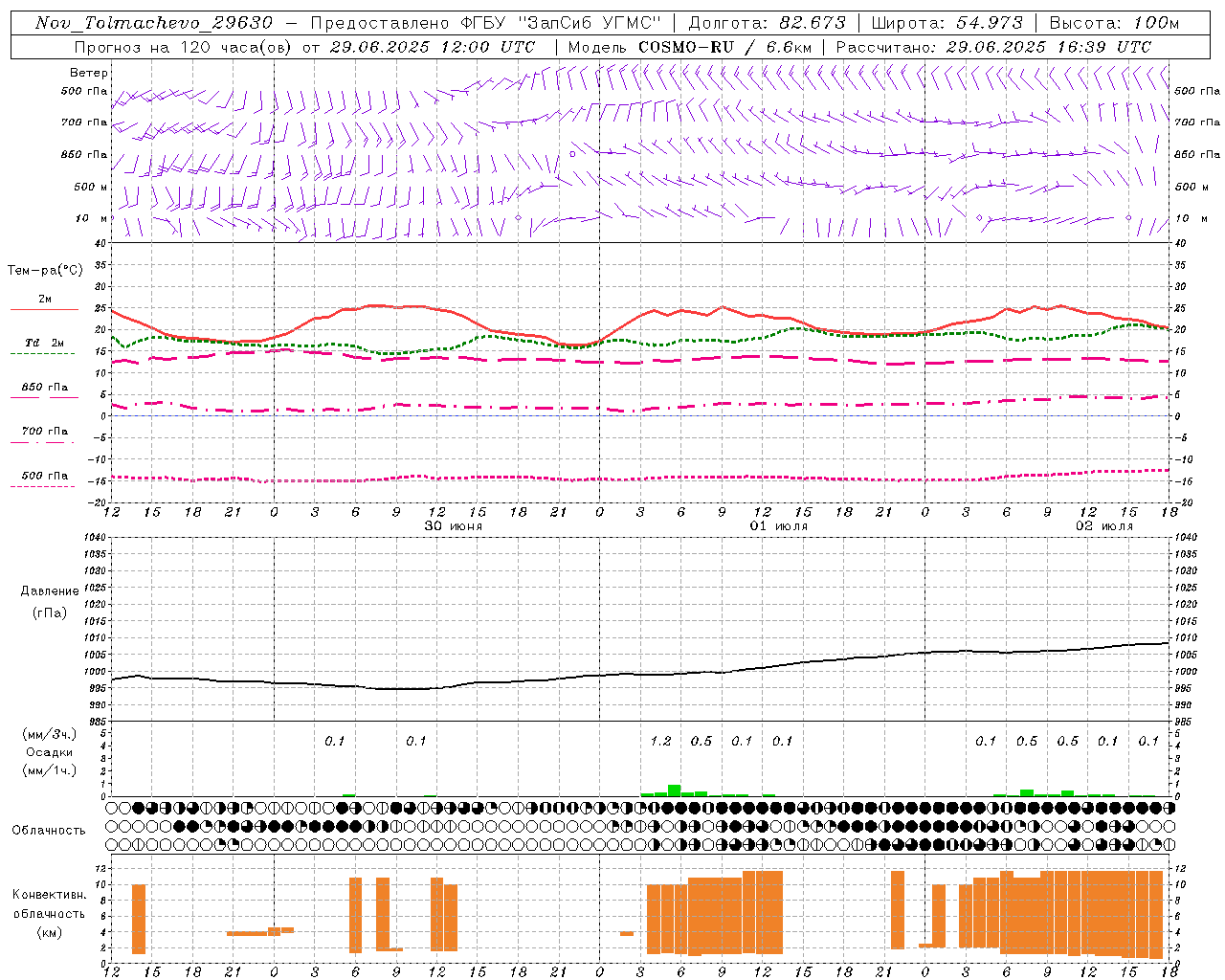Click the (мм/3ч.) unit label

point(49,734)
